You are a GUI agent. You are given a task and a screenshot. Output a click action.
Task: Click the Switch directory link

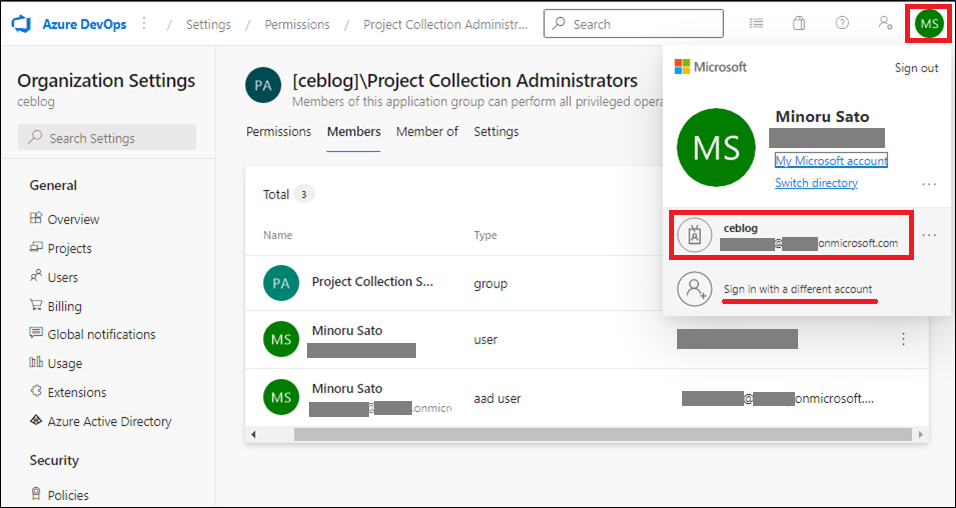816,182
